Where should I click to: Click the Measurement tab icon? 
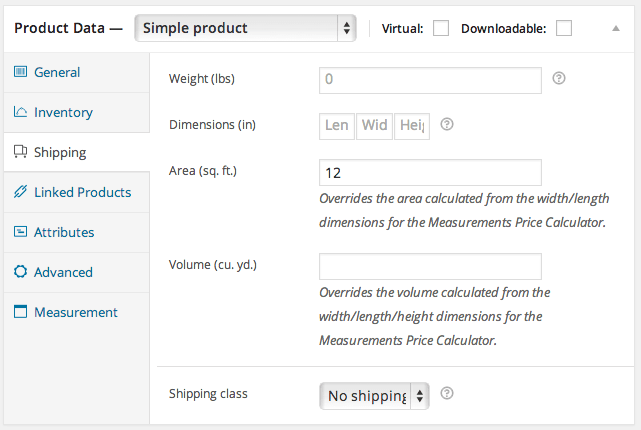pos(21,312)
